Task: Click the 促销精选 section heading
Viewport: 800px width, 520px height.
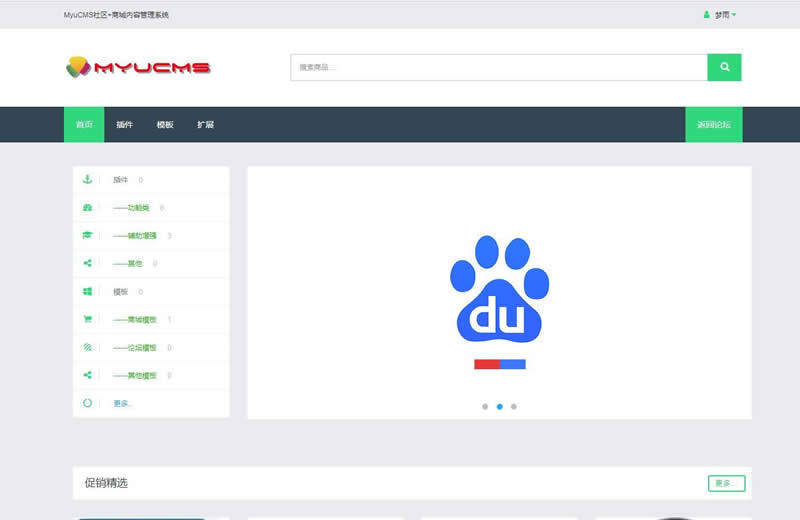Action: coord(106,483)
